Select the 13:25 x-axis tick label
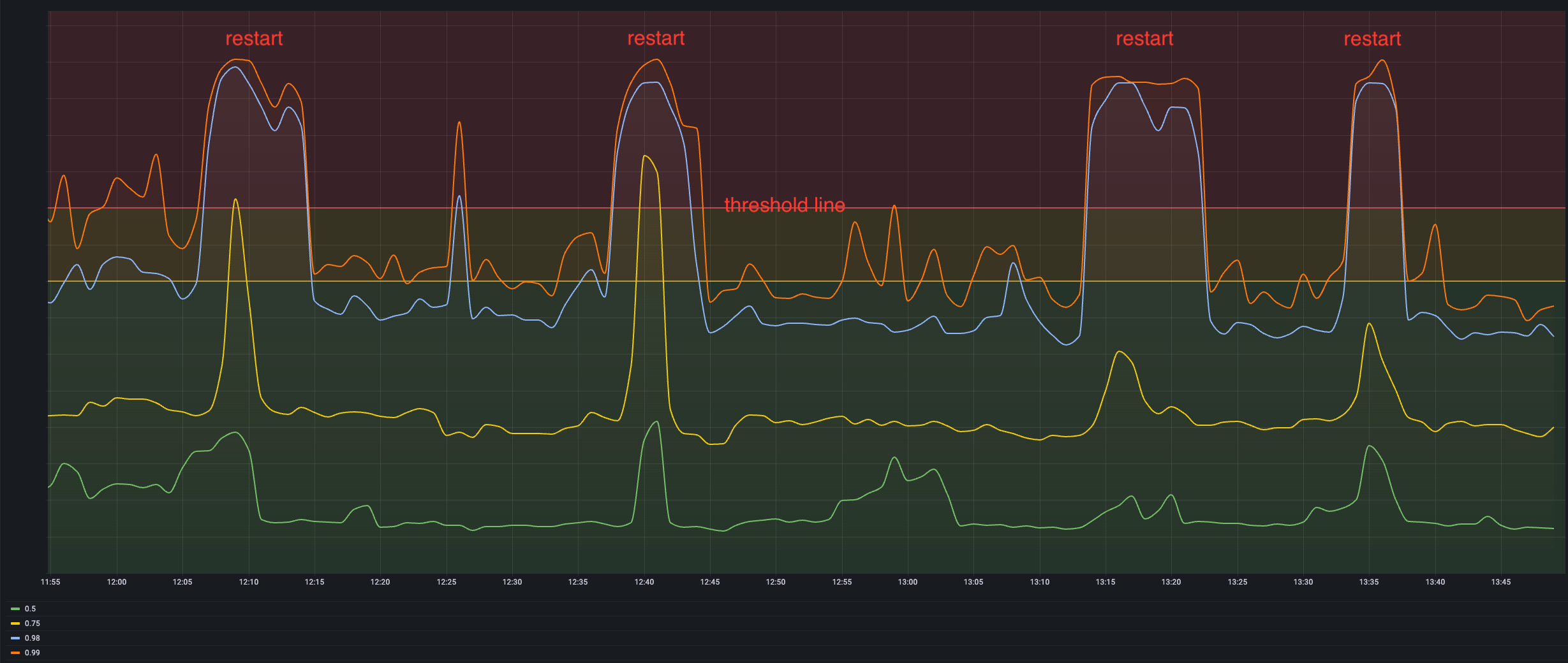The image size is (1568, 663). (1238, 582)
